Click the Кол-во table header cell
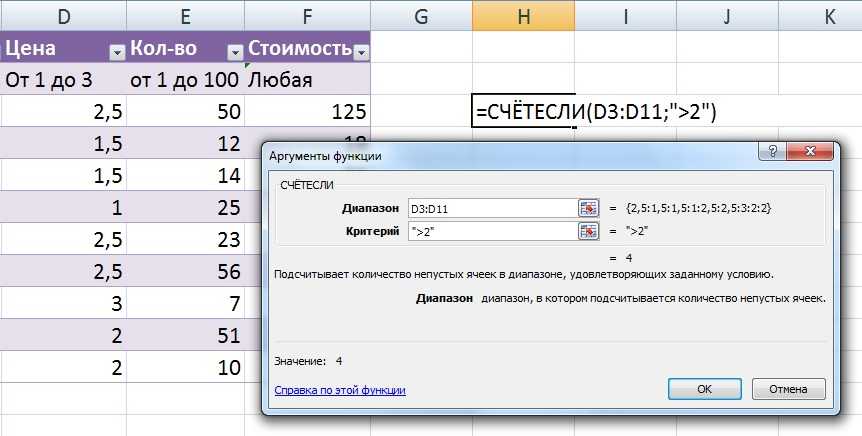 click(185, 47)
